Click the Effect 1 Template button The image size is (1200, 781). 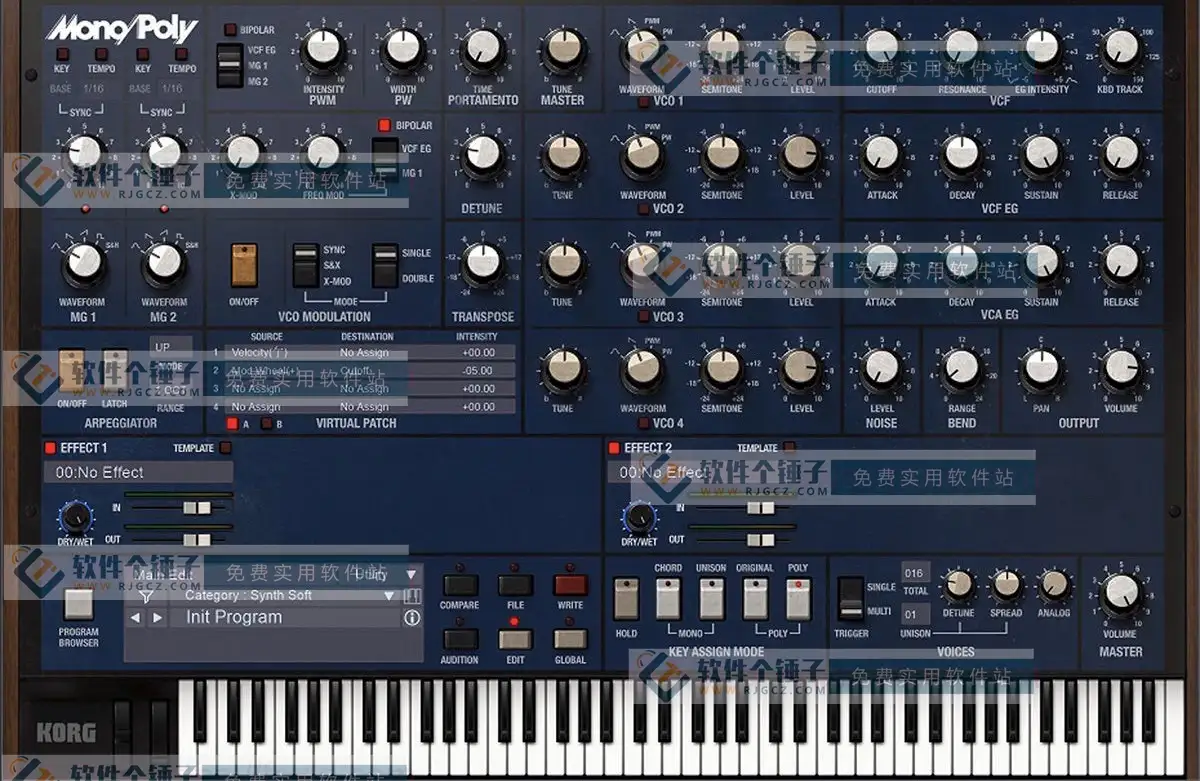click(225, 448)
